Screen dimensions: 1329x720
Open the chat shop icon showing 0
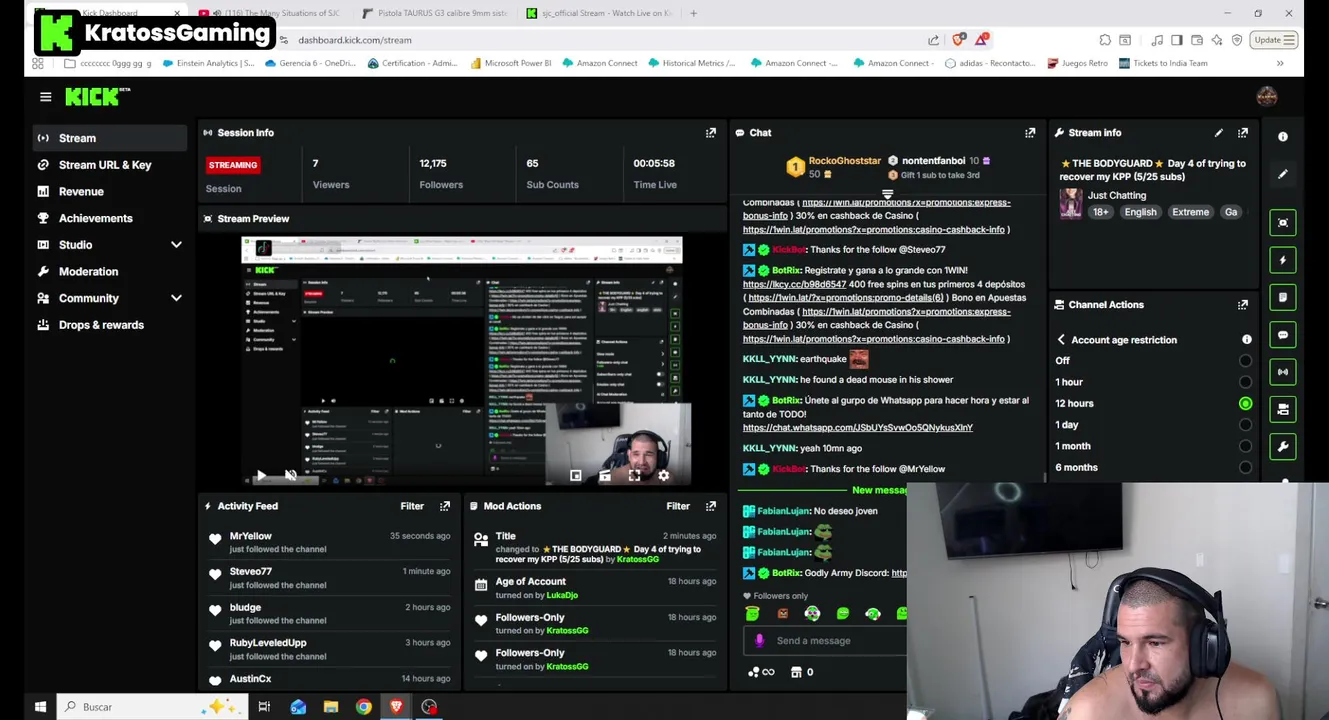pos(803,672)
